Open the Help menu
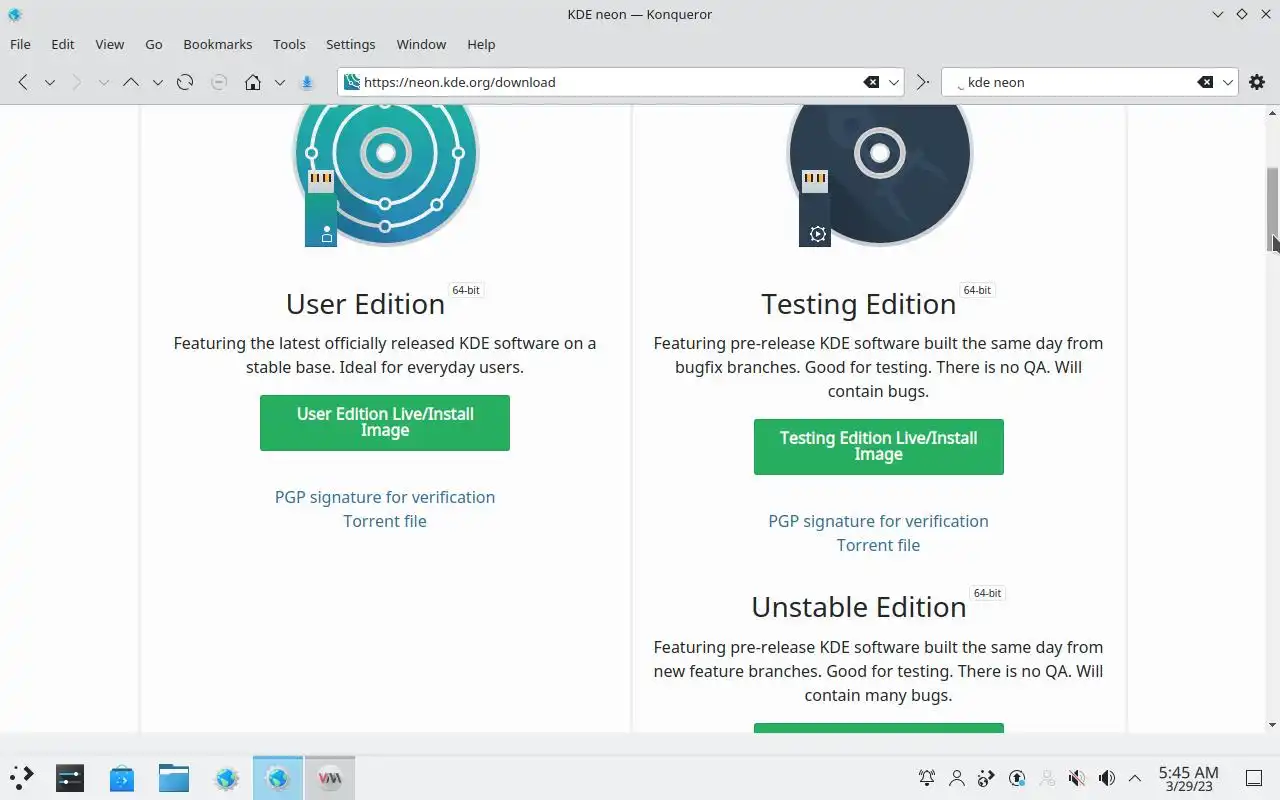The height and width of the screenshot is (800, 1280). (x=481, y=44)
